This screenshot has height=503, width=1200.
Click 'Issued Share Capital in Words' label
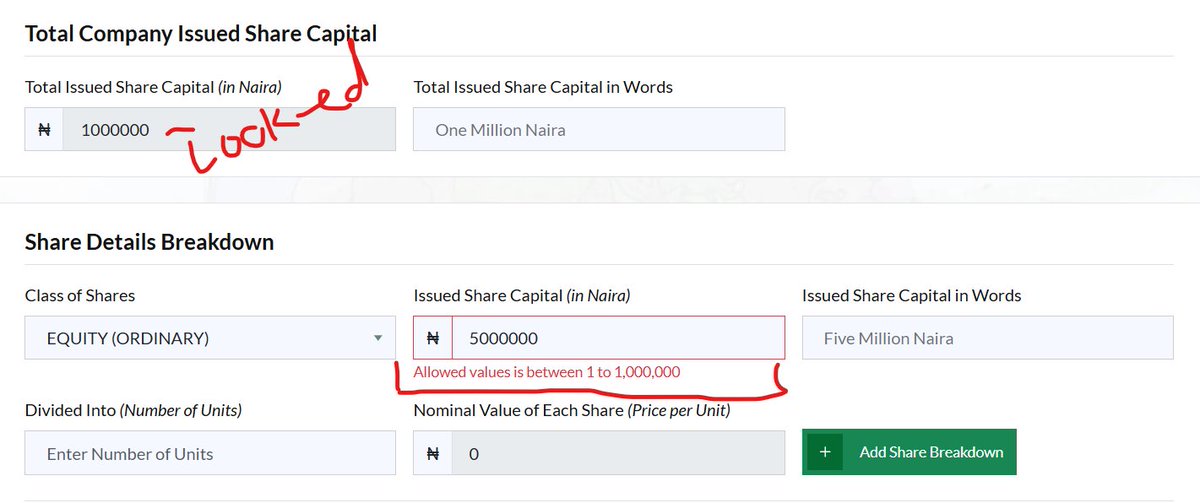click(x=912, y=295)
